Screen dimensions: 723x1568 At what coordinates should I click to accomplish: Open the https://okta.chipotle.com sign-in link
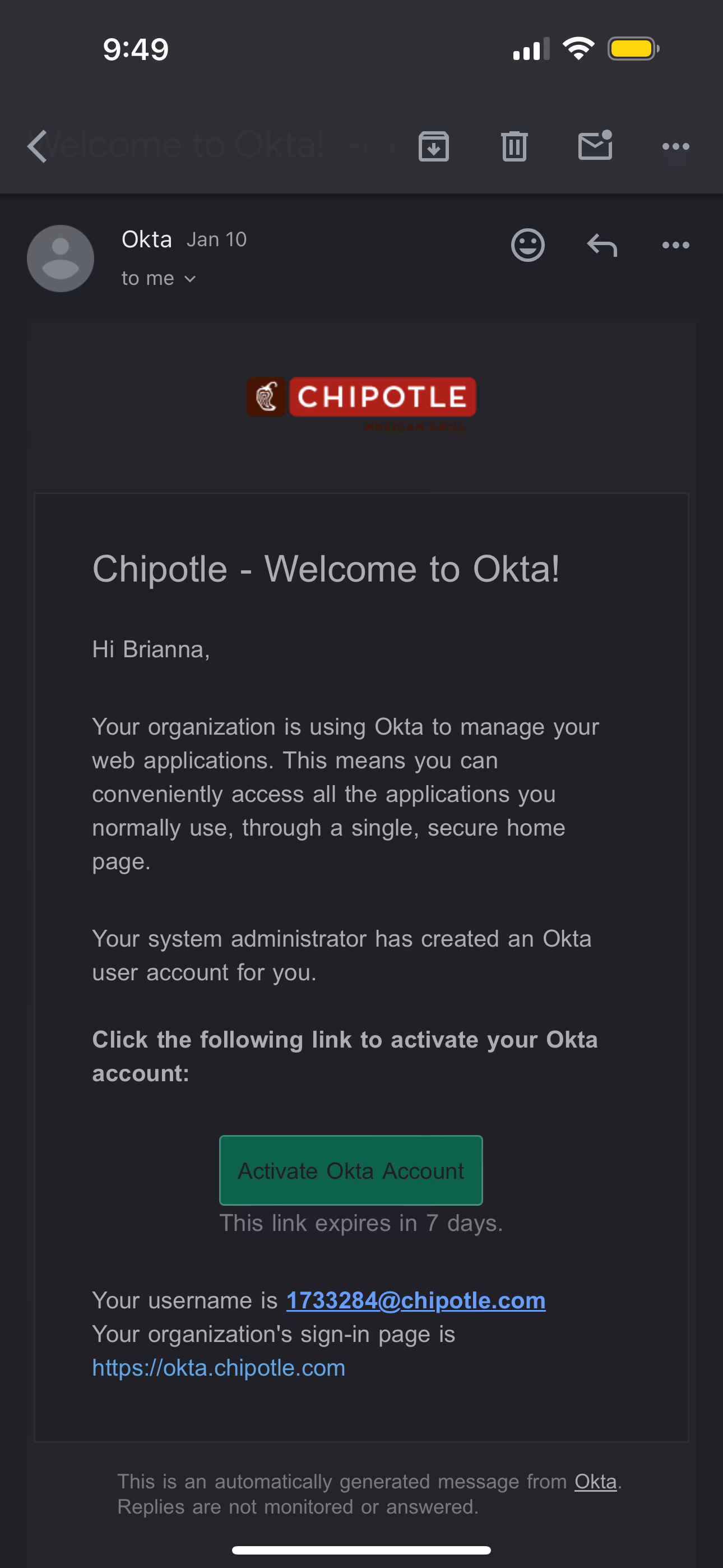219,1368
